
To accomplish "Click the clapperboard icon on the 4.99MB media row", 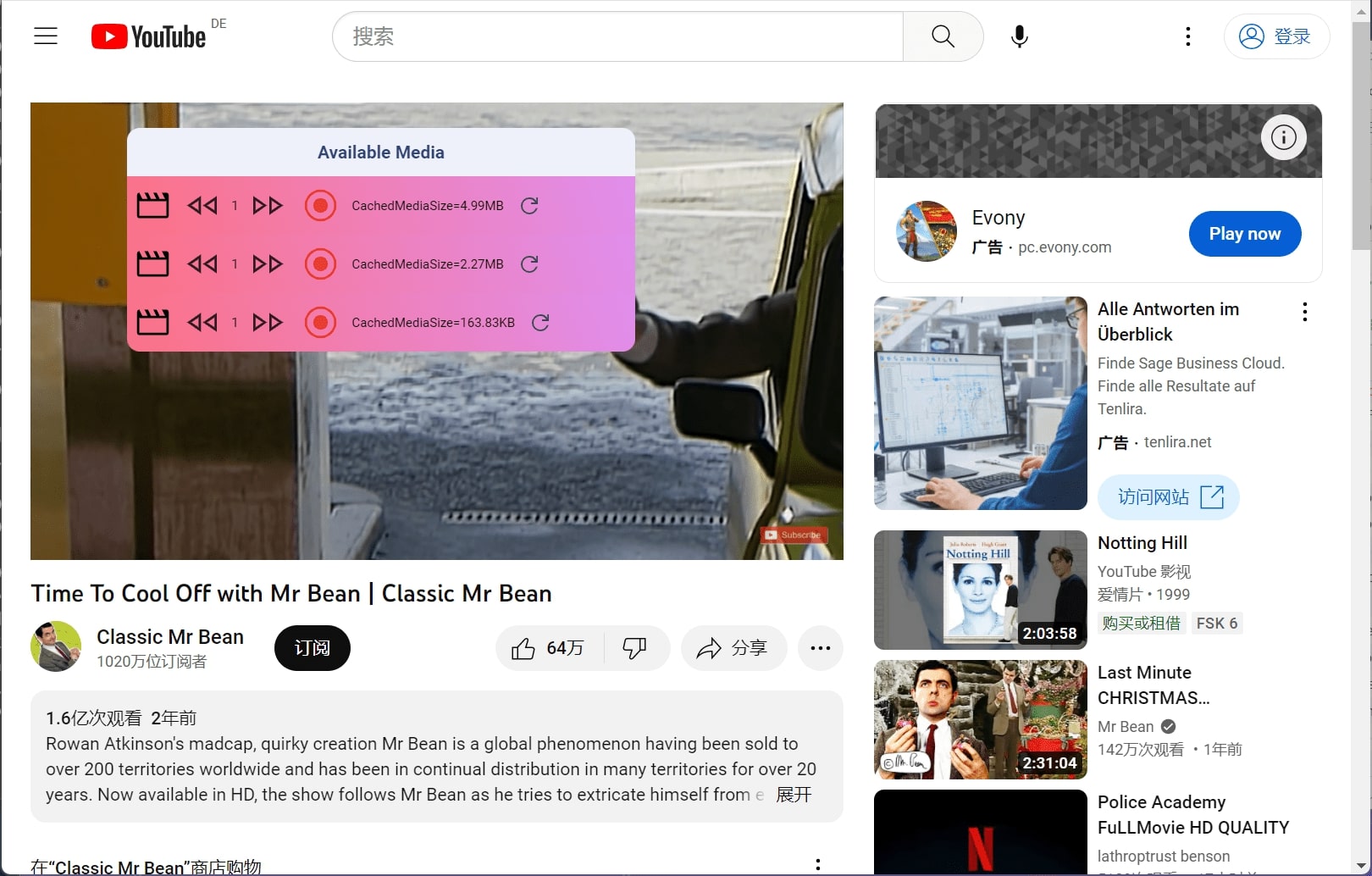I will click(x=152, y=205).
